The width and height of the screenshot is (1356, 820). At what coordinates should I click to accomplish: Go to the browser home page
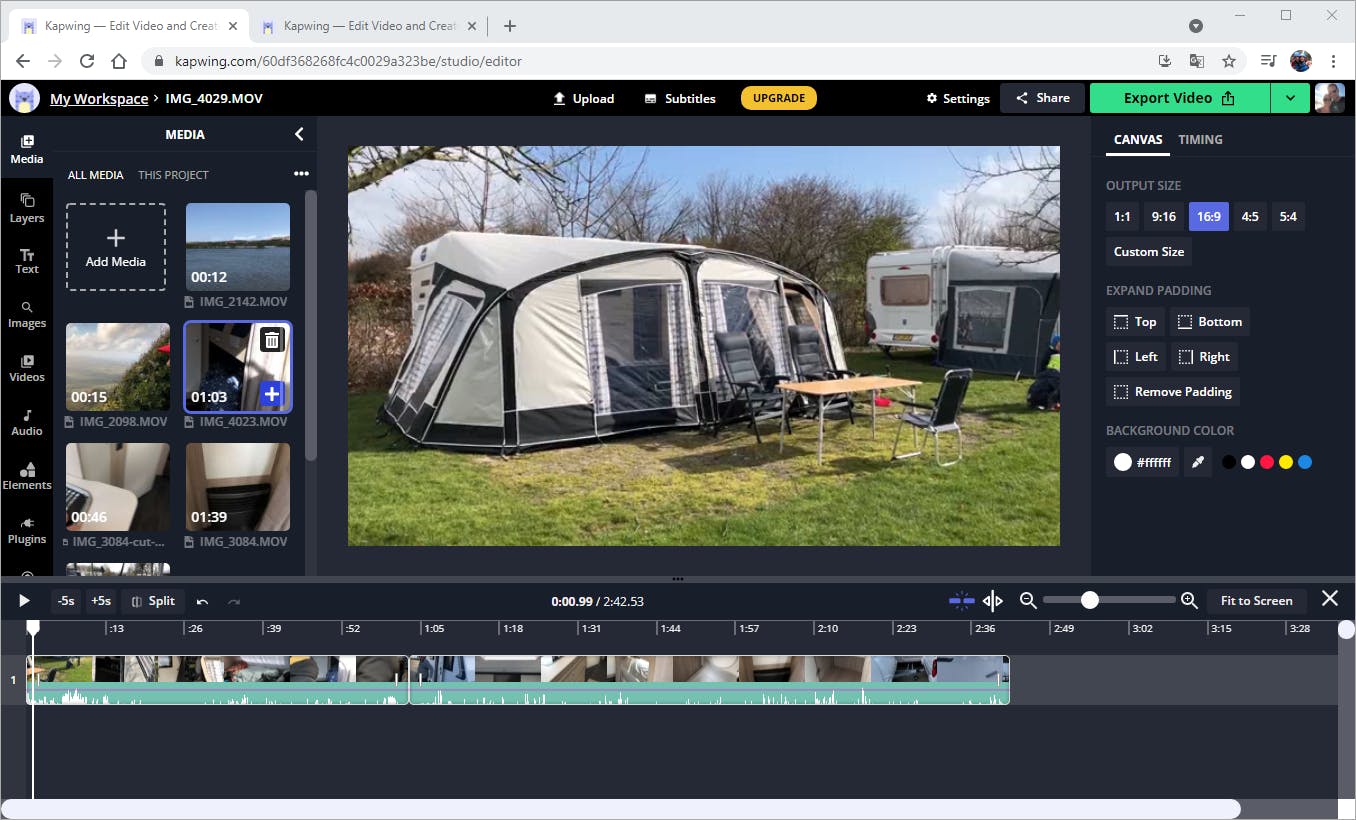click(x=119, y=61)
